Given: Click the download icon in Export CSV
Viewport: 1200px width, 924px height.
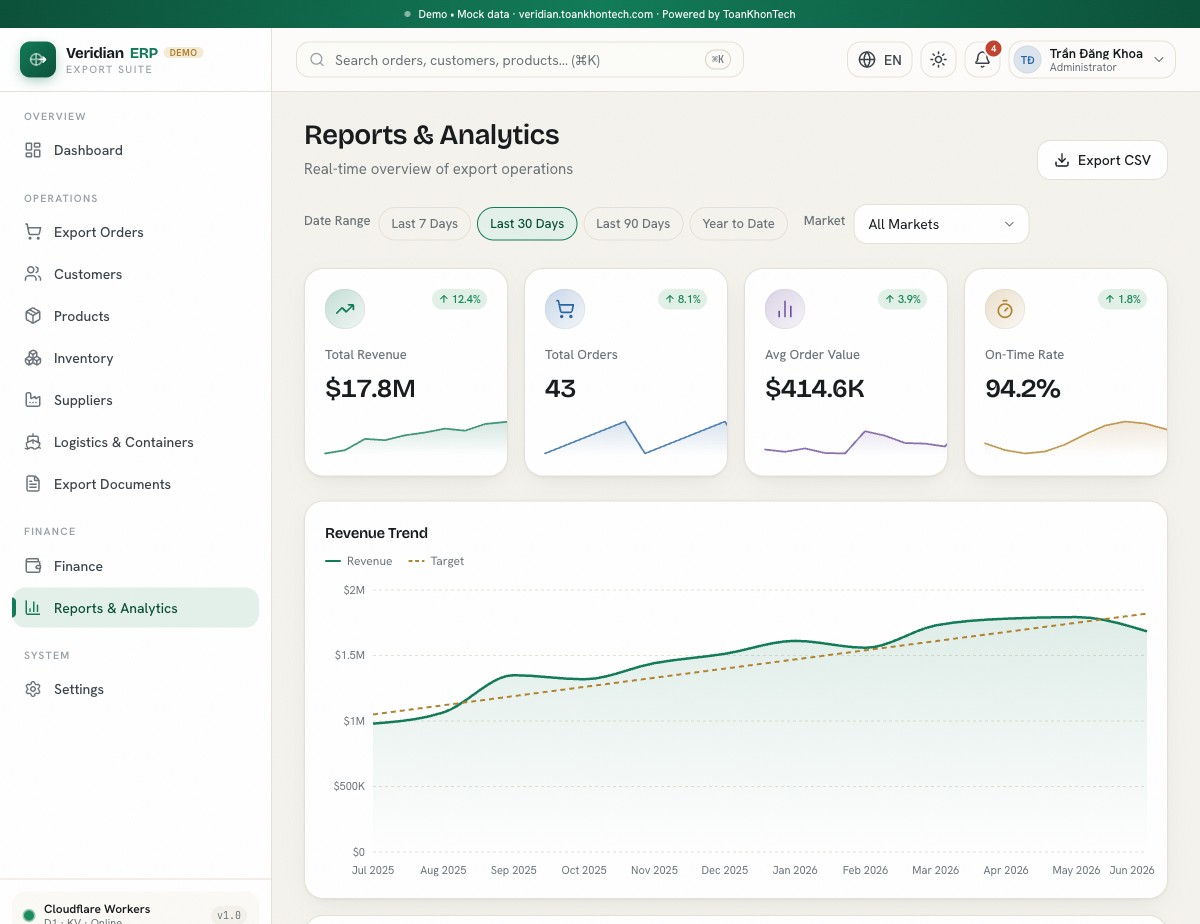Looking at the screenshot, I should point(1062,160).
